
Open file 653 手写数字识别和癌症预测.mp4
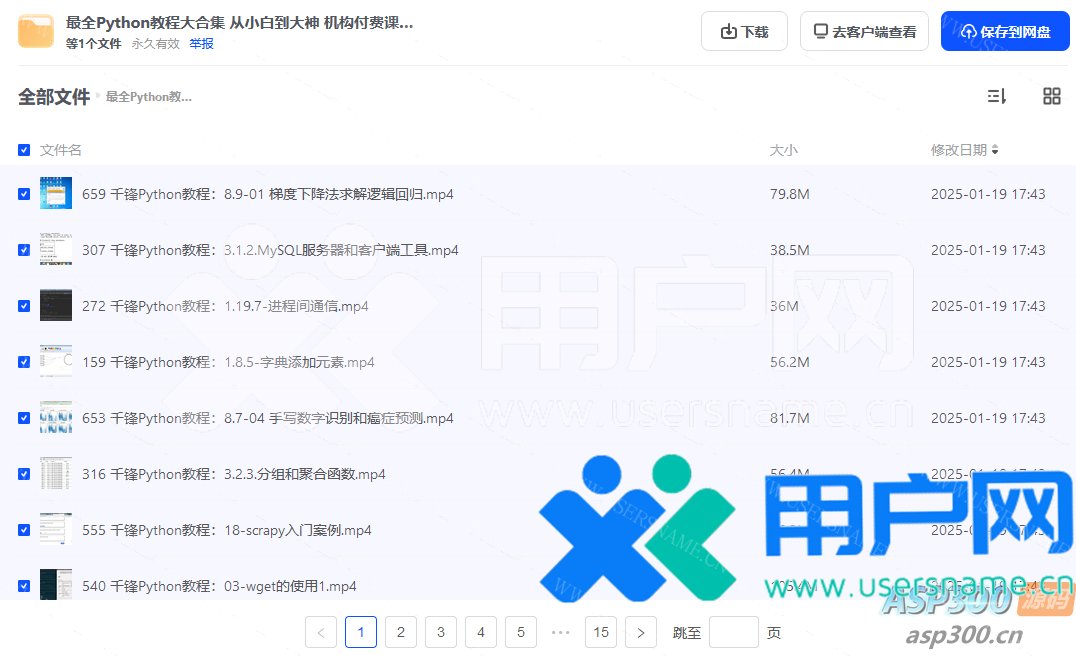click(x=268, y=418)
